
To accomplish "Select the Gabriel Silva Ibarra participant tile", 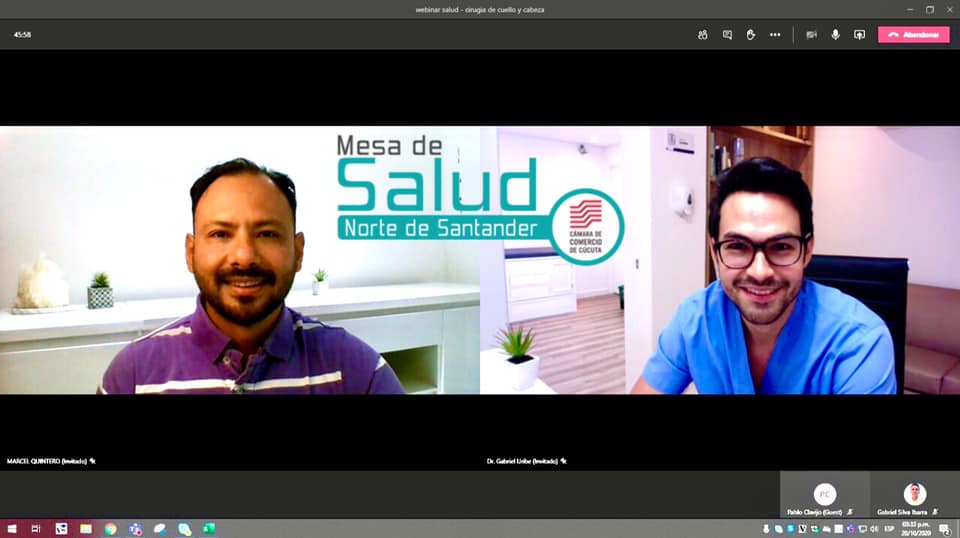I will (915, 495).
